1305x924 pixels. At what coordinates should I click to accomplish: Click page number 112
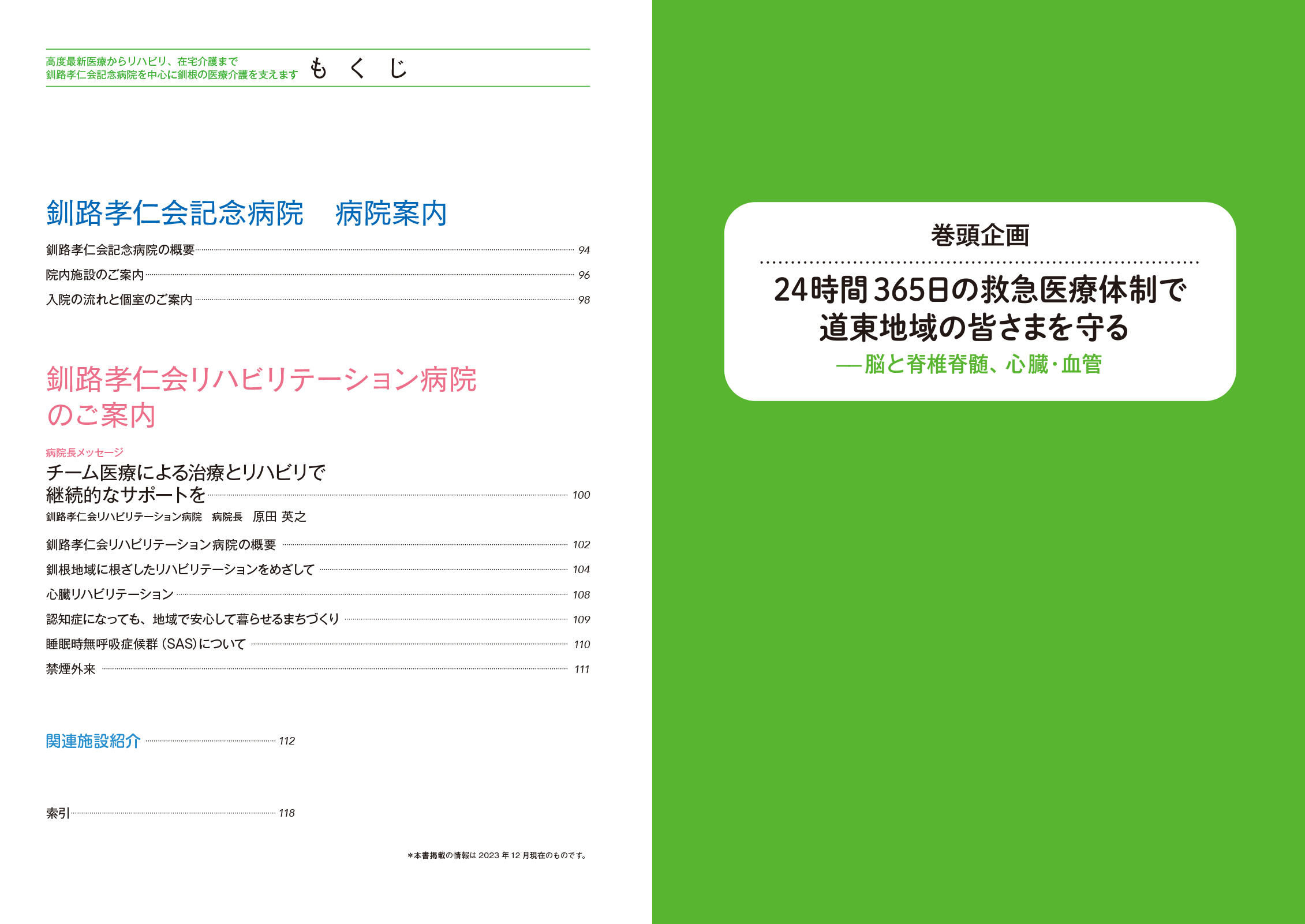pos(287,741)
